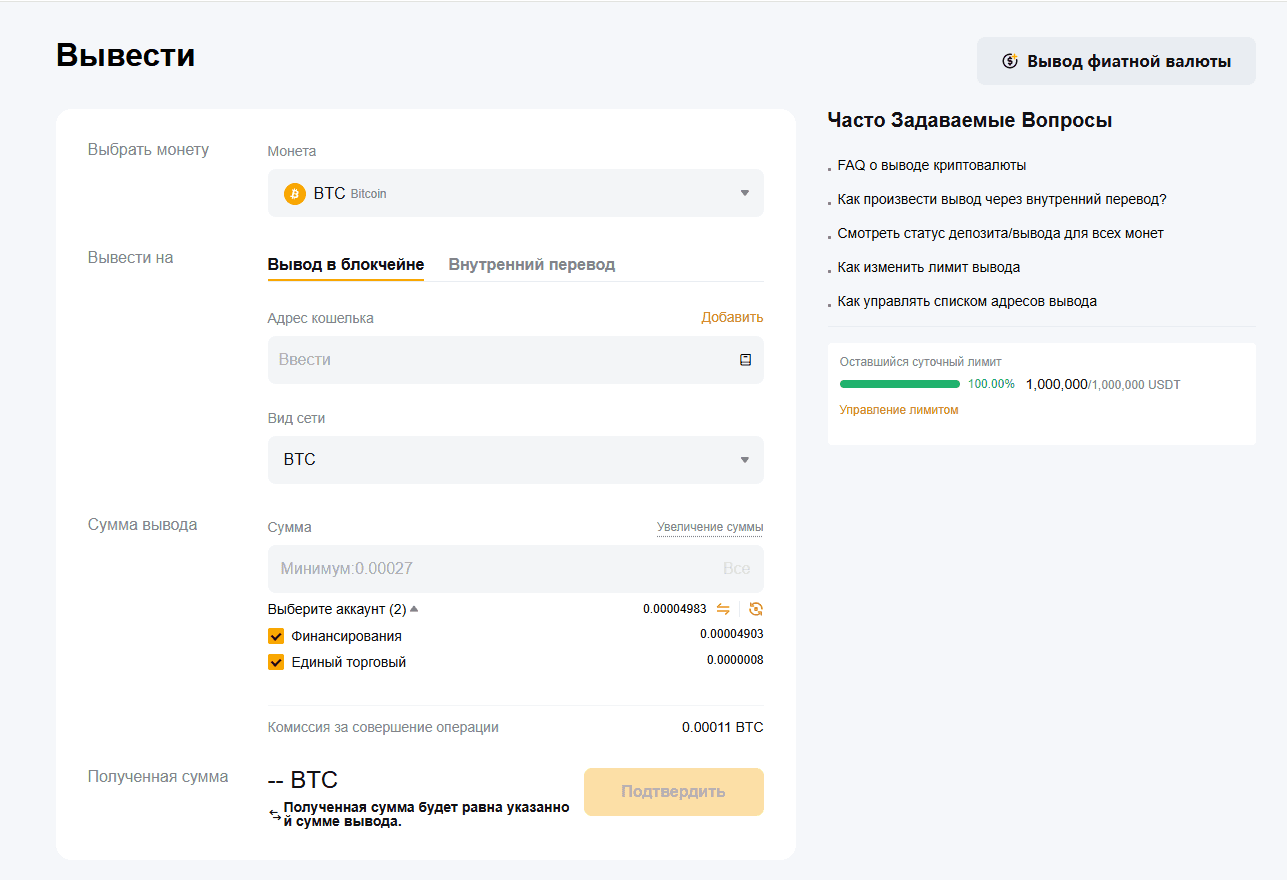Collapse the Выберите аккаунт (2) list
Screen dimensions: 1287x880
pos(343,609)
